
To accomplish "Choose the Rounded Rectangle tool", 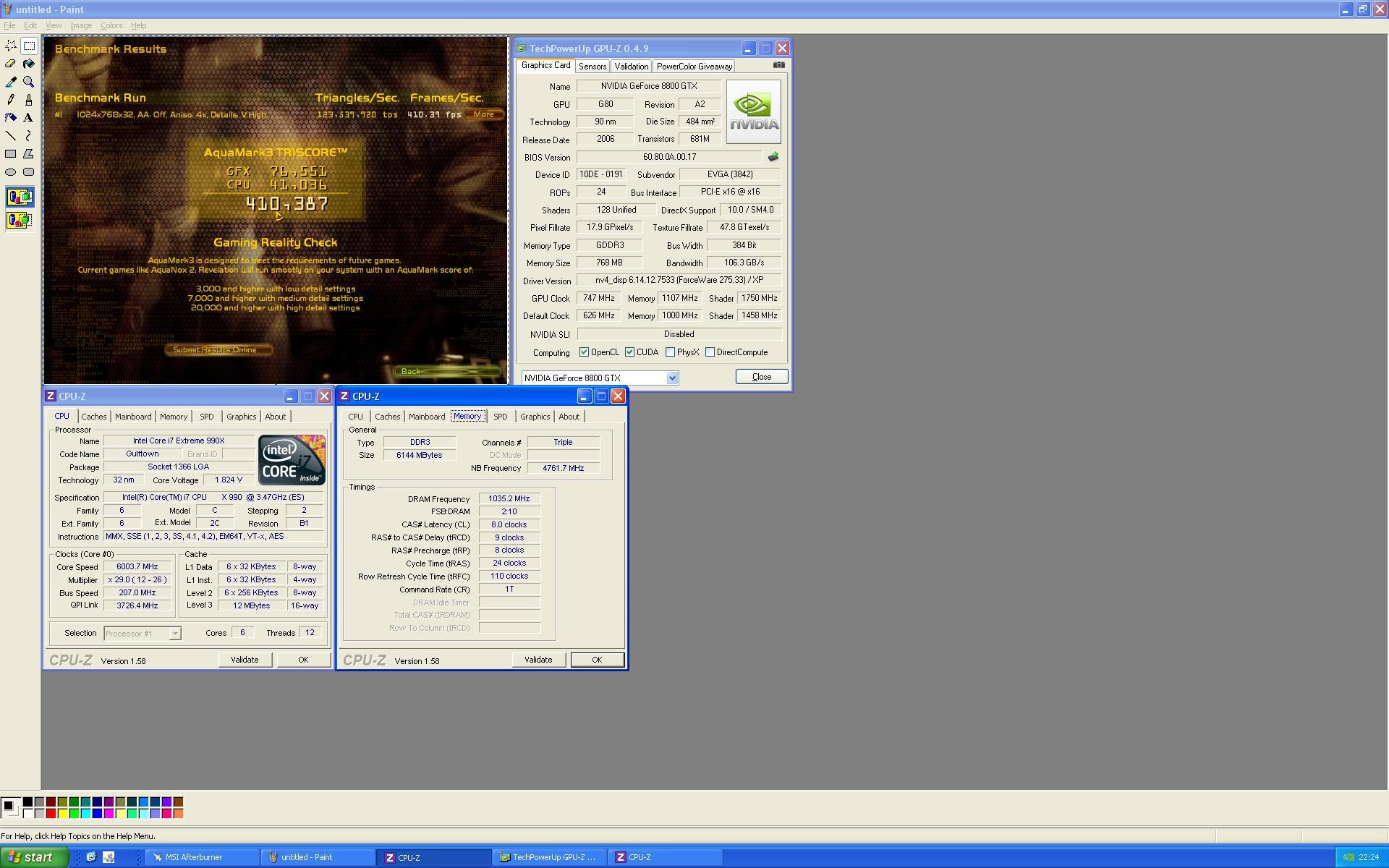I will (x=29, y=172).
